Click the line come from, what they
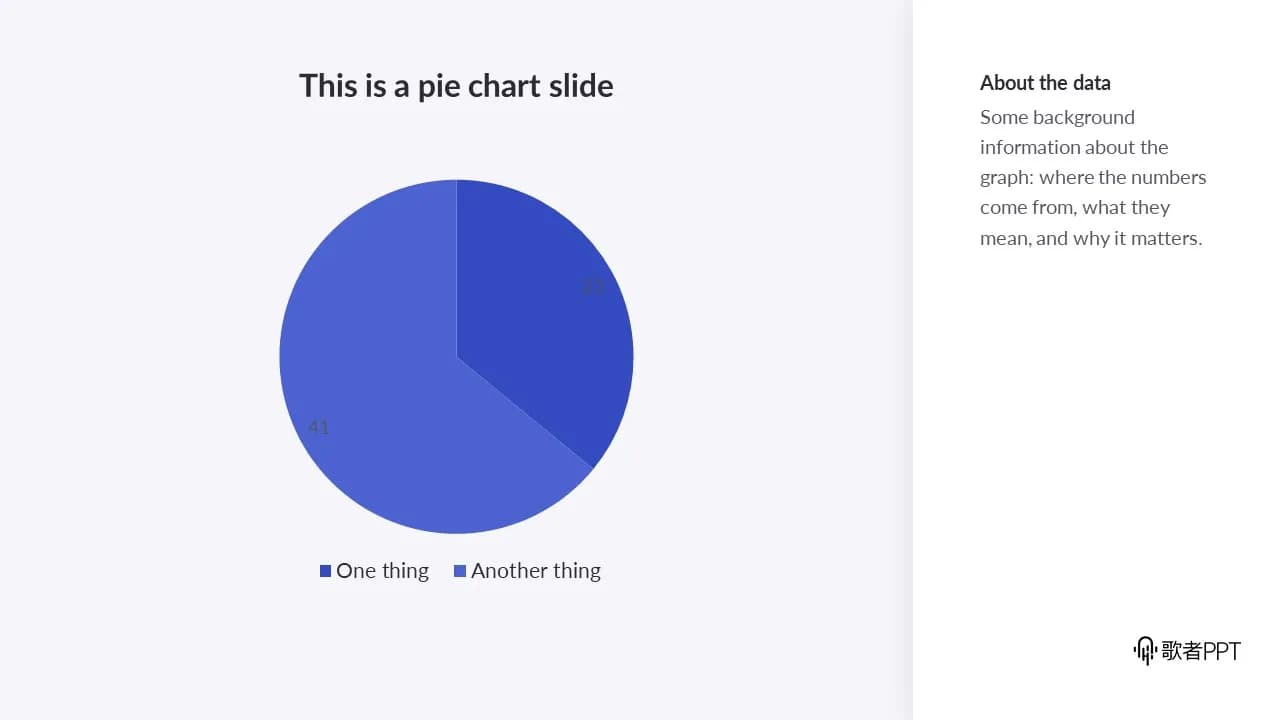 click(x=1075, y=208)
